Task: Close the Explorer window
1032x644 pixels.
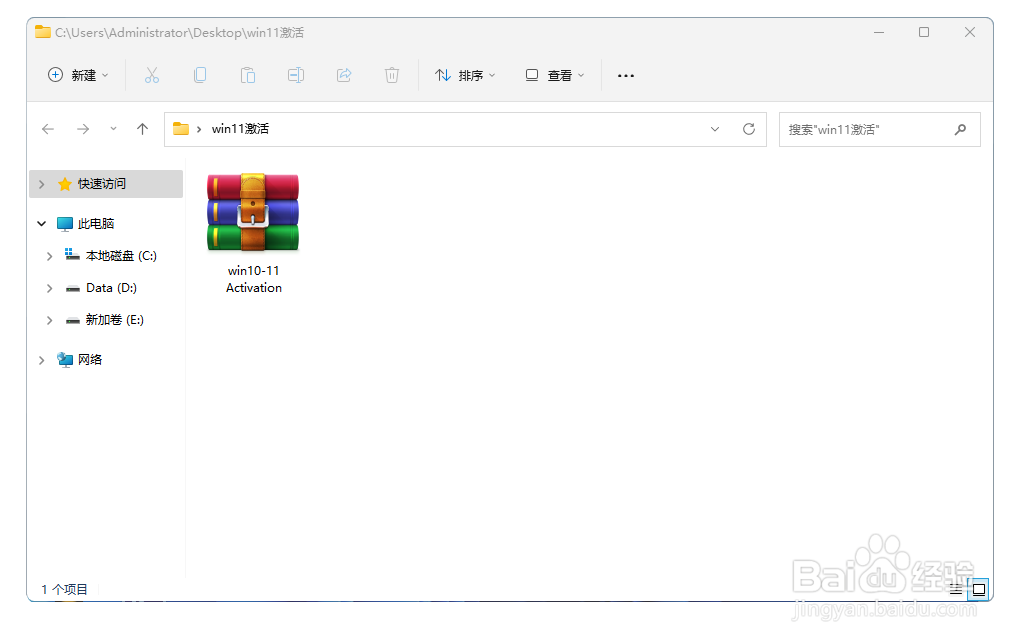Action: (969, 32)
